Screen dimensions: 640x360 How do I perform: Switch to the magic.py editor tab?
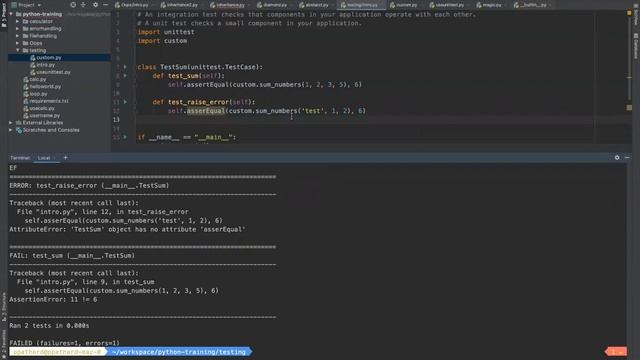point(489,5)
